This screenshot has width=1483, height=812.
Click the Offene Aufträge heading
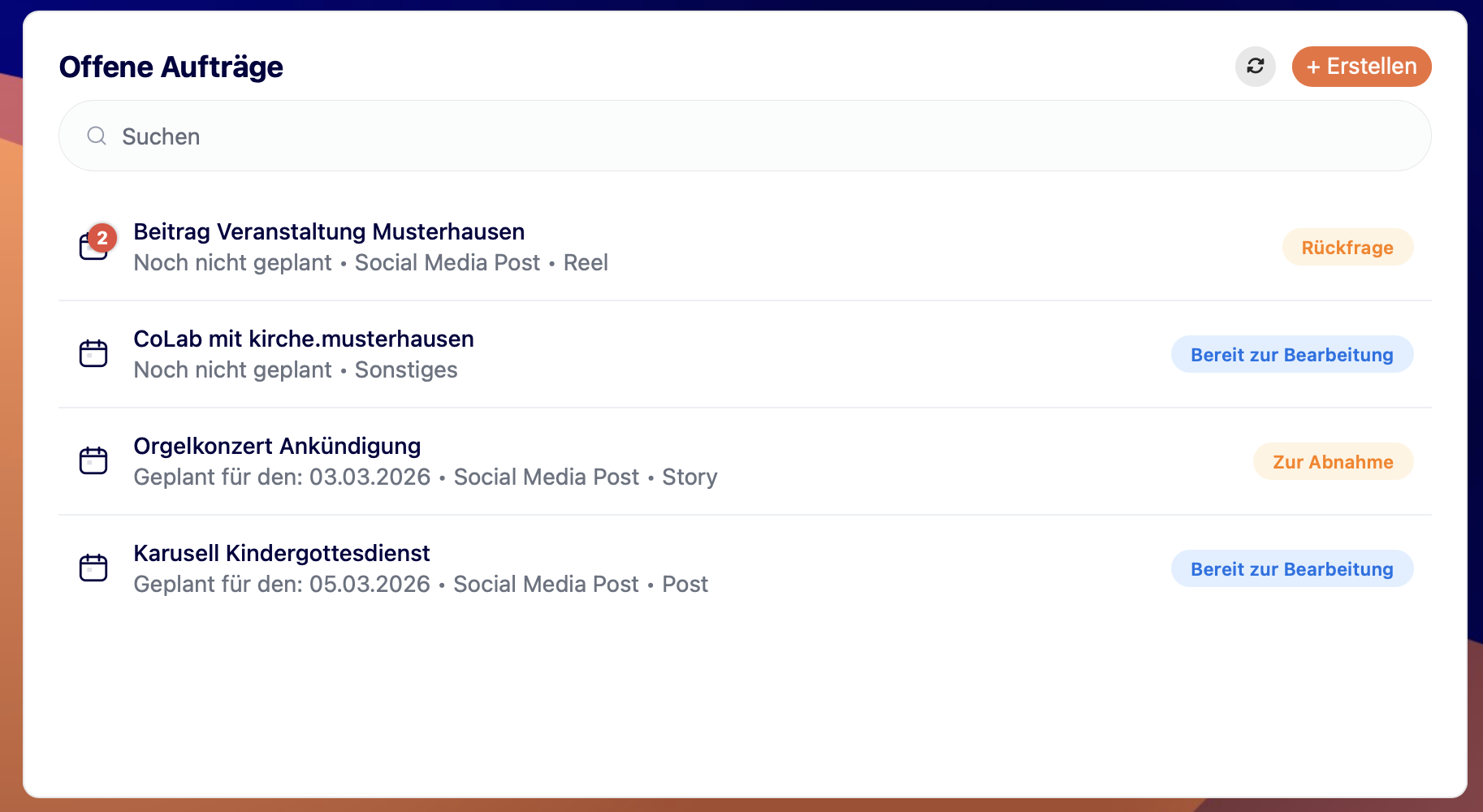tap(171, 67)
